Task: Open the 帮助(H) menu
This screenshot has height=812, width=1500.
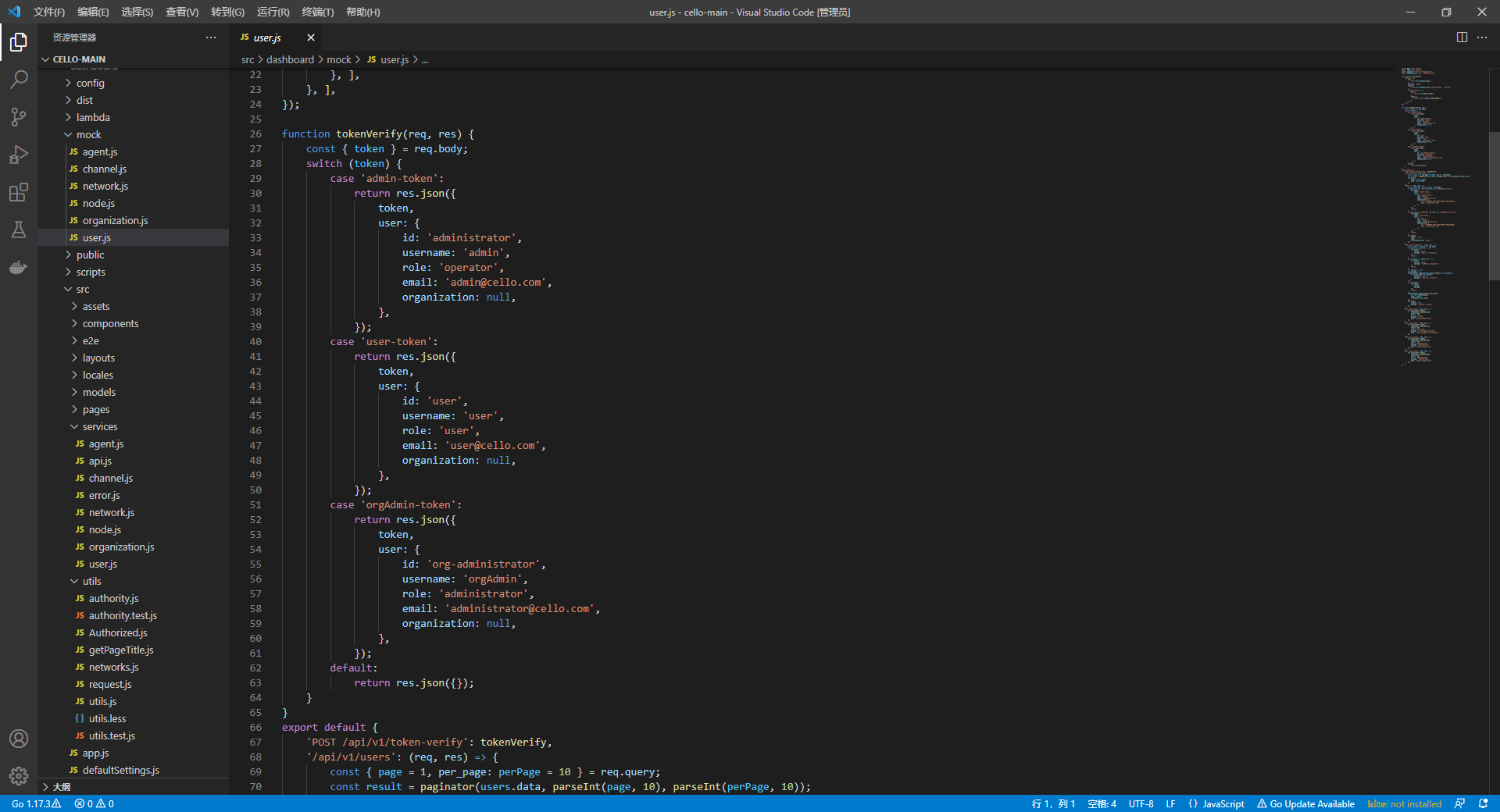Action: point(363,12)
